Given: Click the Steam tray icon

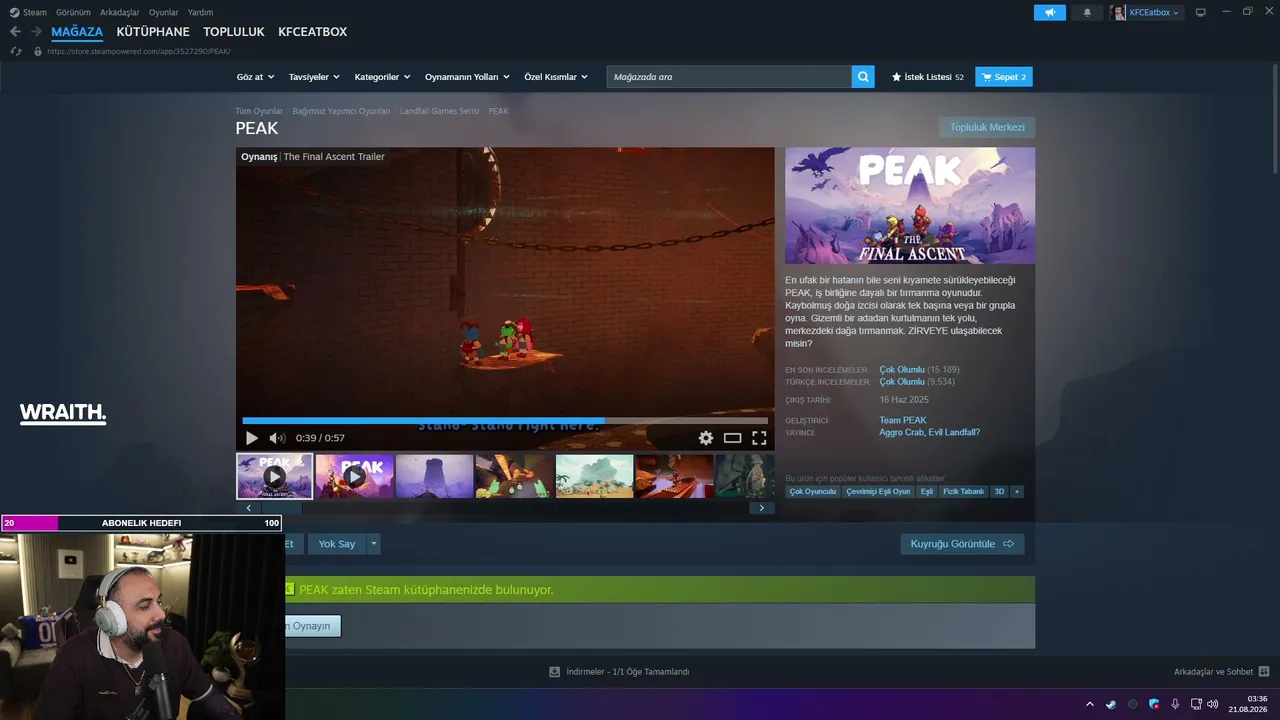Looking at the screenshot, I should tap(1111, 704).
